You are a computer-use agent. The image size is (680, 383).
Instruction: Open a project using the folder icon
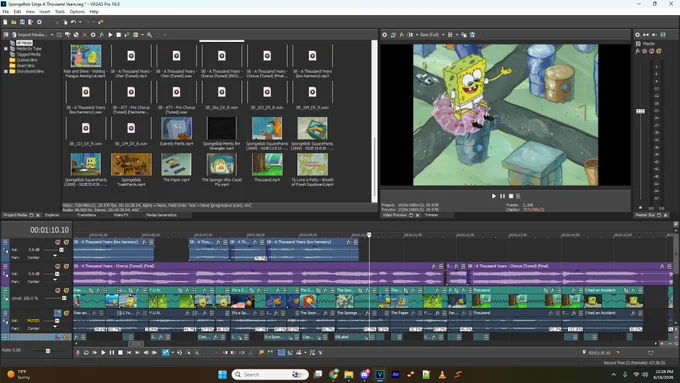14,22
